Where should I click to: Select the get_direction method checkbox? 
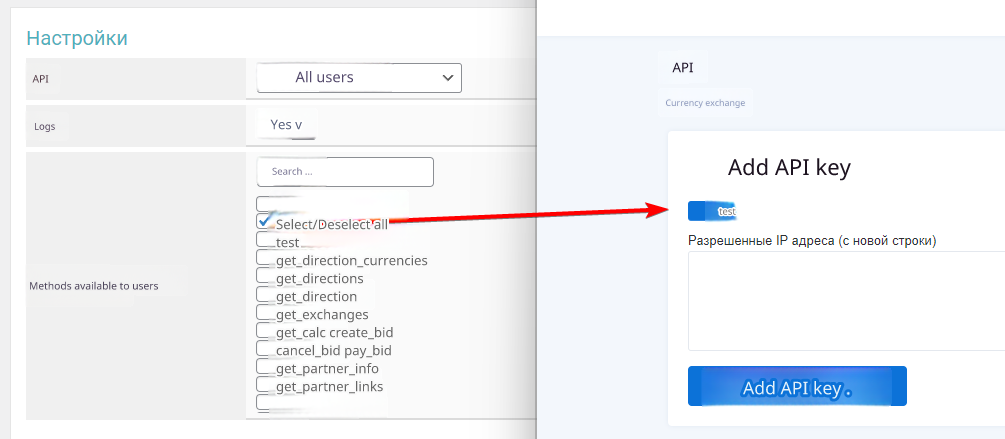click(x=265, y=296)
